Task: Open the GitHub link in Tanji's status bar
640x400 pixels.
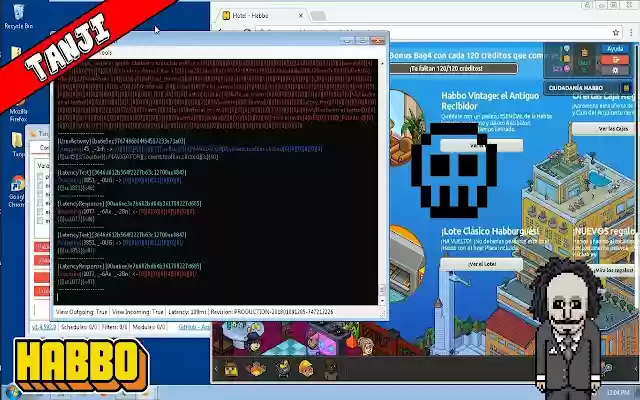Action: pos(194,327)
